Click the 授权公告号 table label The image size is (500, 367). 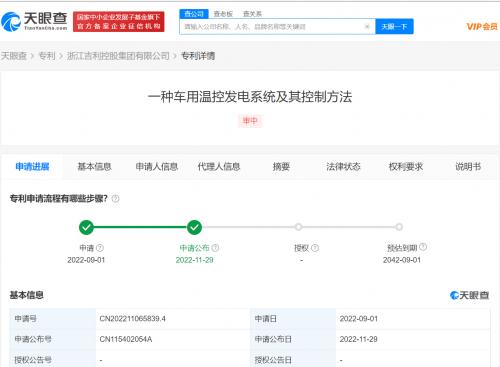(x=33, y=360)
